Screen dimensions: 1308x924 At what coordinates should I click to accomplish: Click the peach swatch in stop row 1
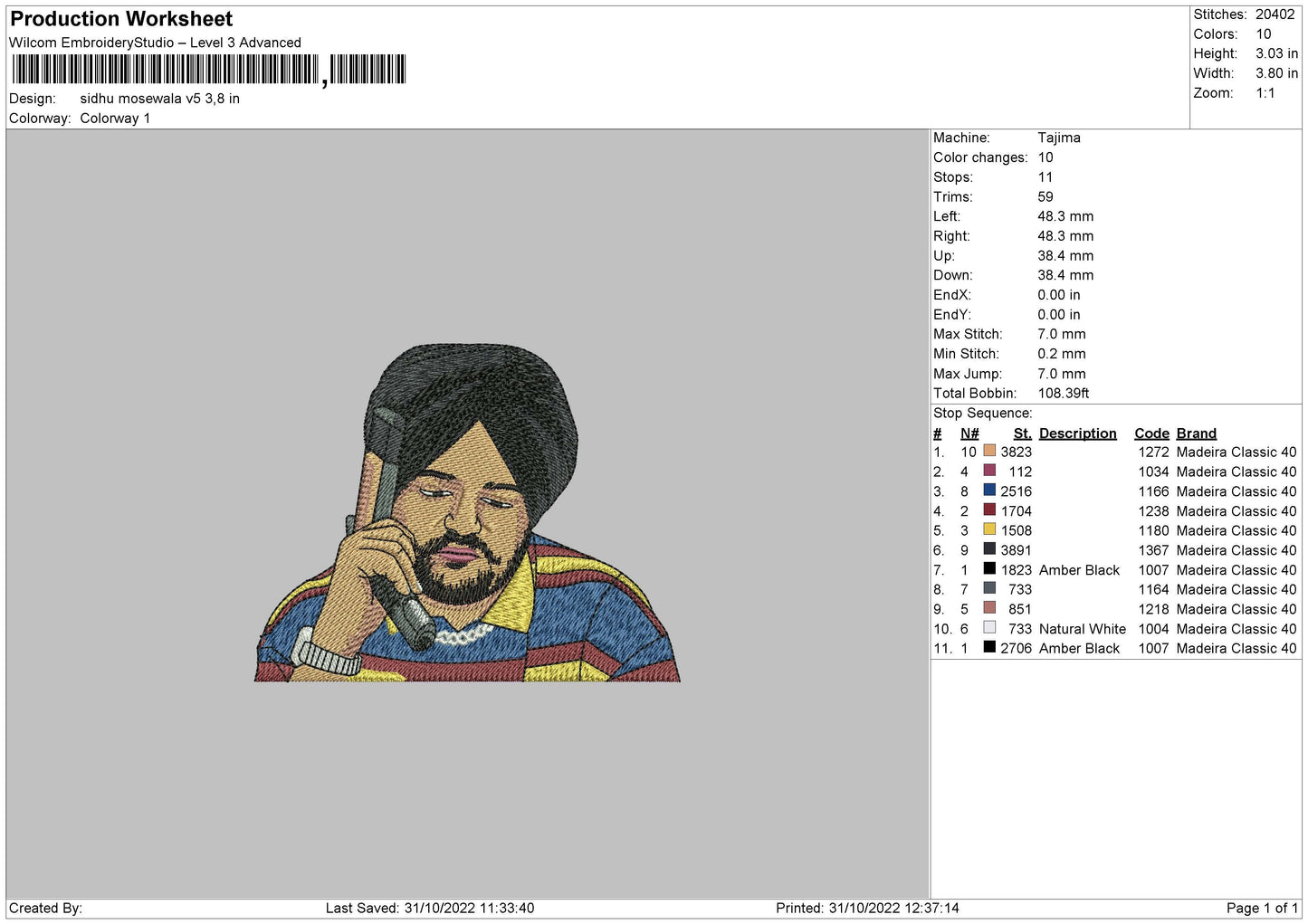coord(989,451)
